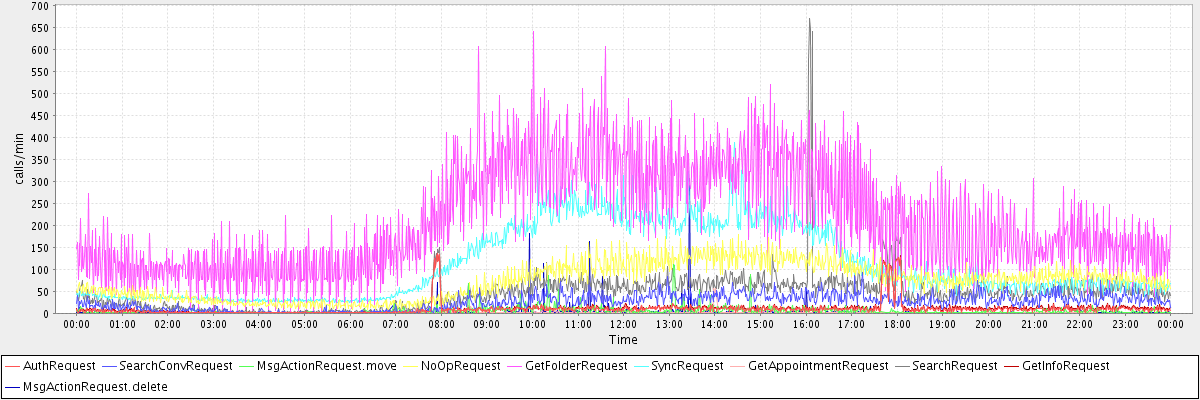Screen dimensions: 1200x400
Task: Click the "calls/min" y-axis title
Action: click(x=19, y=158)
